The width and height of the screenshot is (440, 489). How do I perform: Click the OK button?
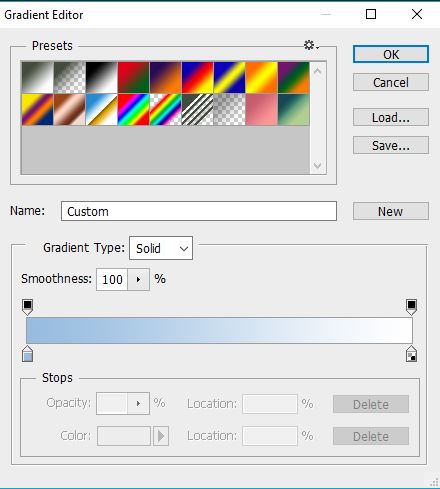point(391,54)
